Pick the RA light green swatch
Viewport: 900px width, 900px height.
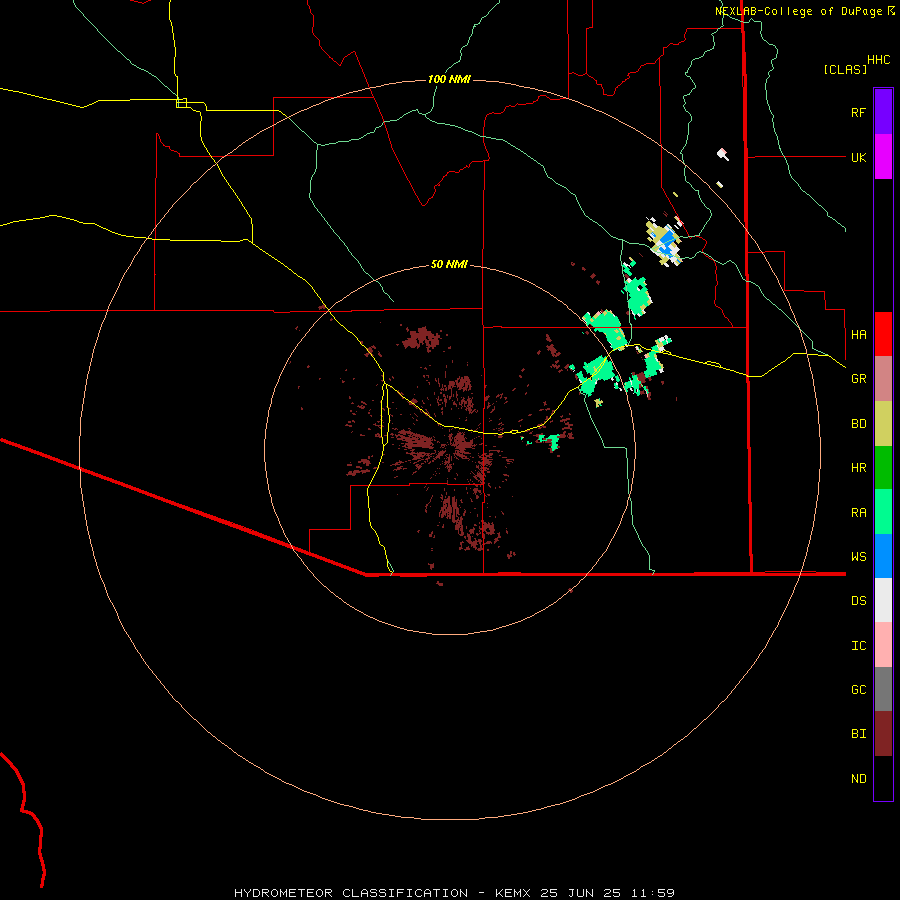tap(883, 512)
